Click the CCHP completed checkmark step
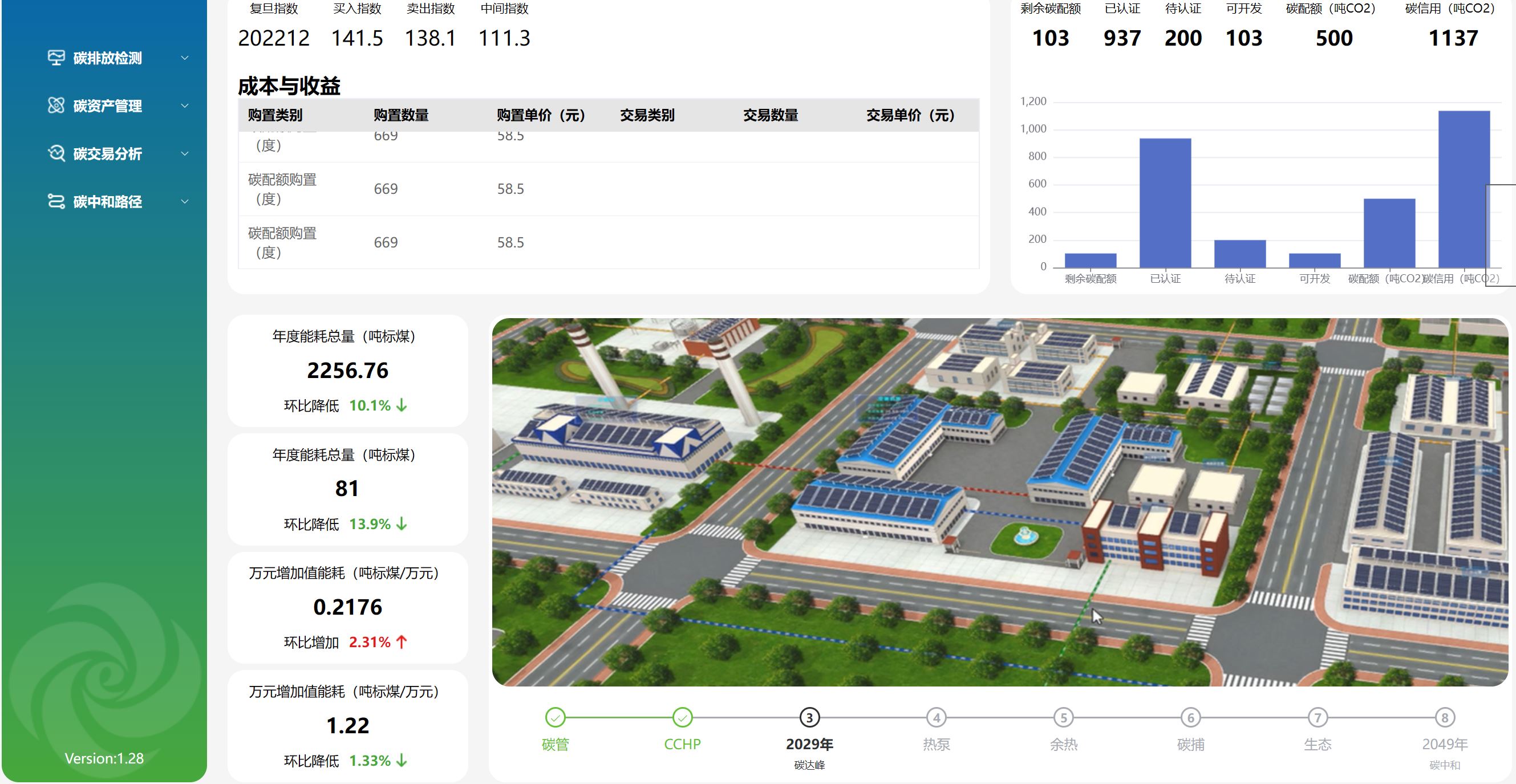 682,717
